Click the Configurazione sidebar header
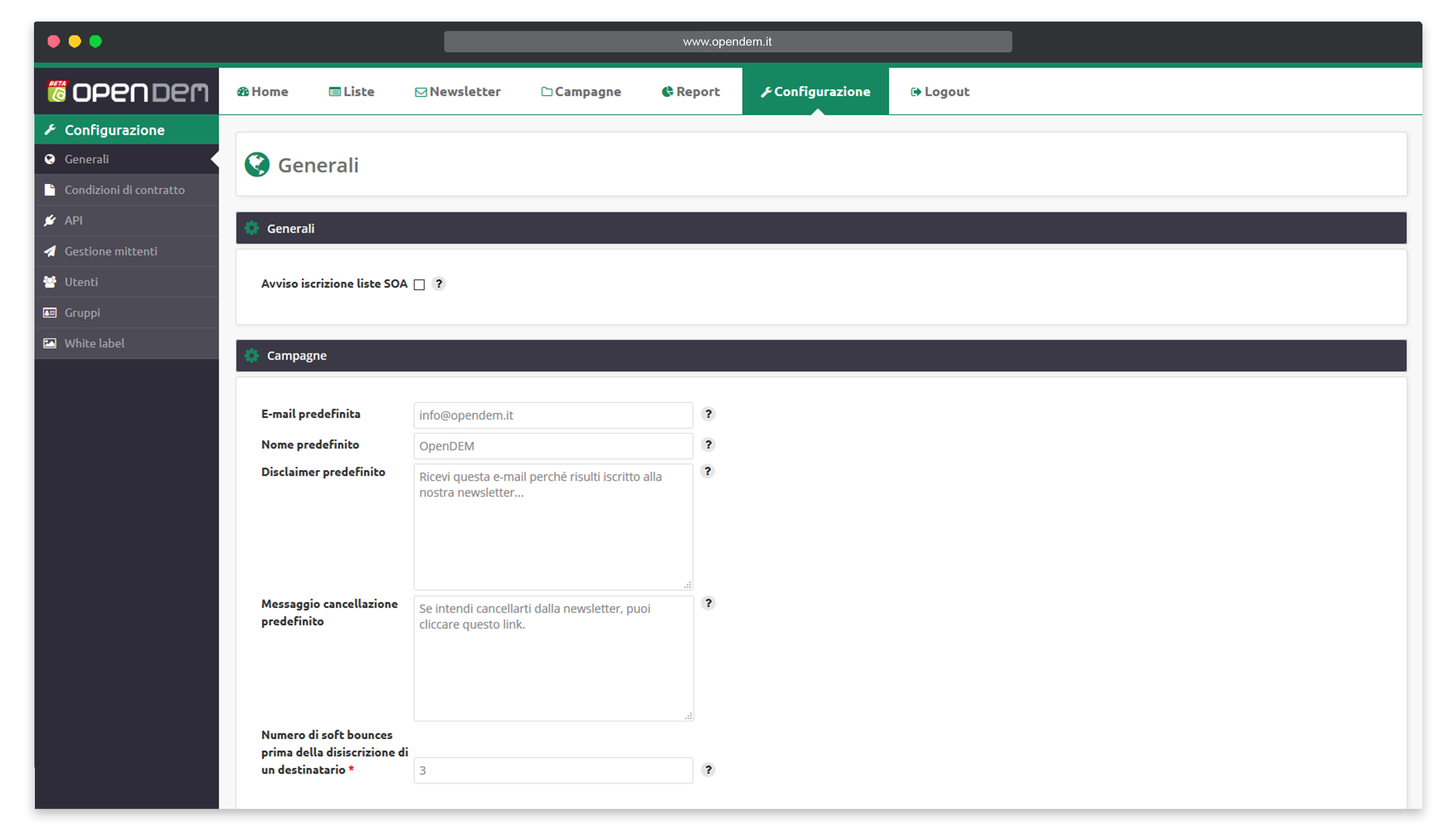The width and height of the screenshot is (1456, 835). pyautogui.click(x=127, y=130)
